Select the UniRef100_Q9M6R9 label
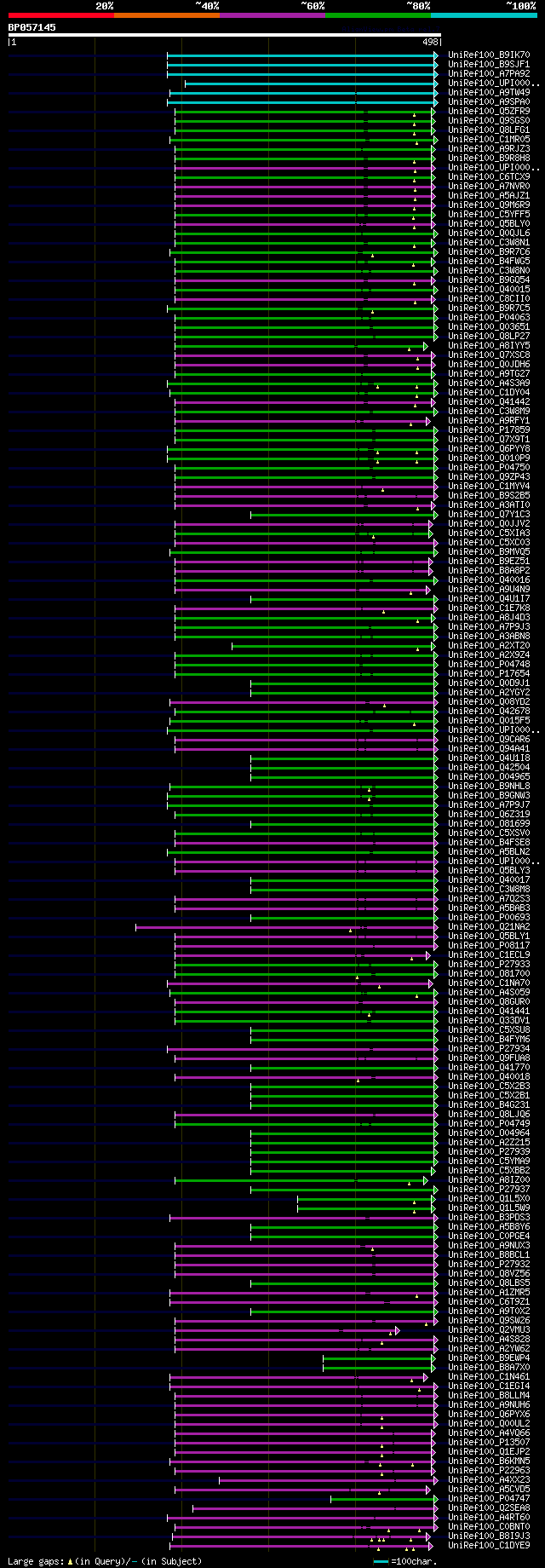 489,205
